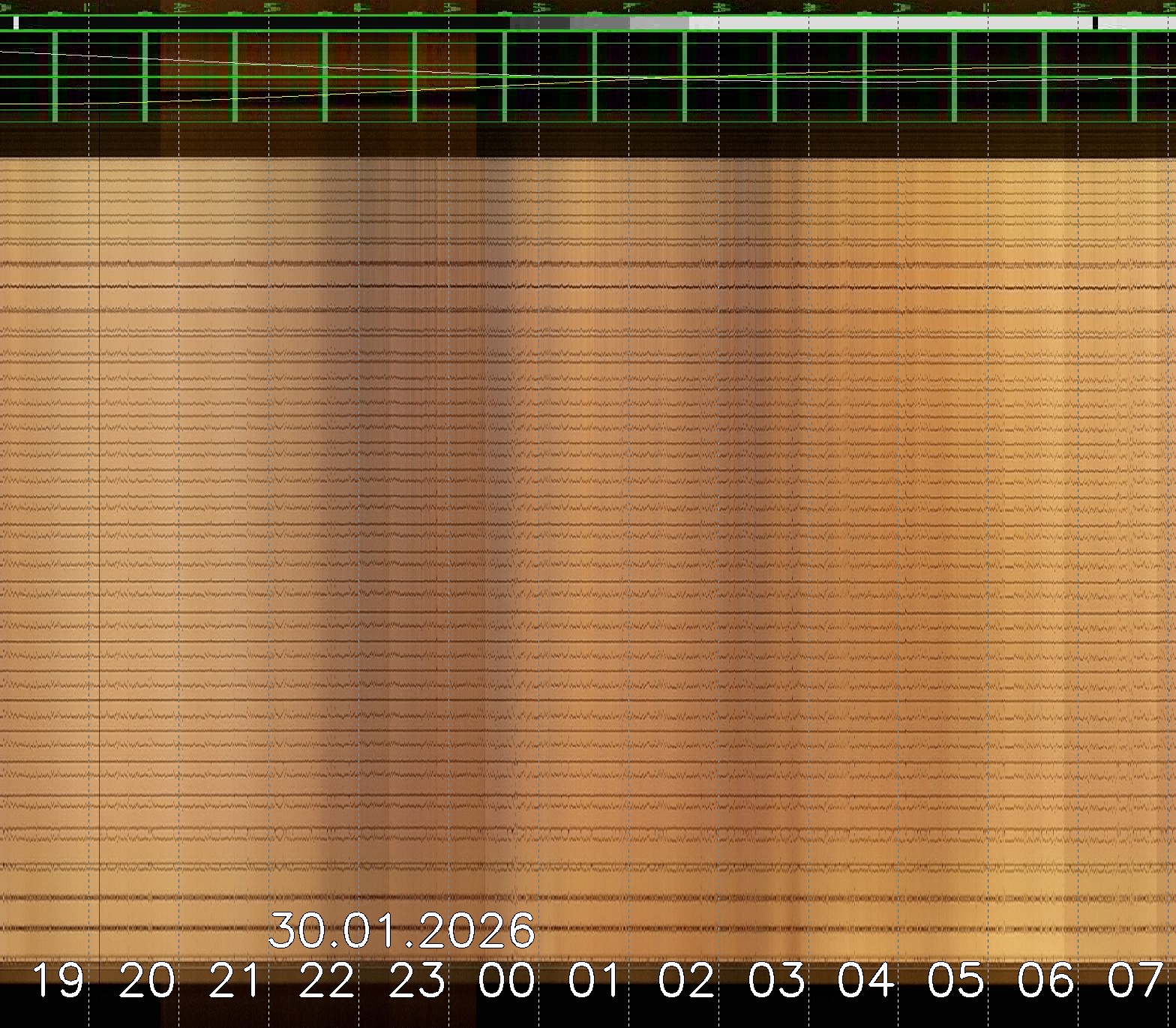Pick the 01 hour label
Image resolution: width=1176 pixels, height=1028 pixels.
(x=596, y=981)
